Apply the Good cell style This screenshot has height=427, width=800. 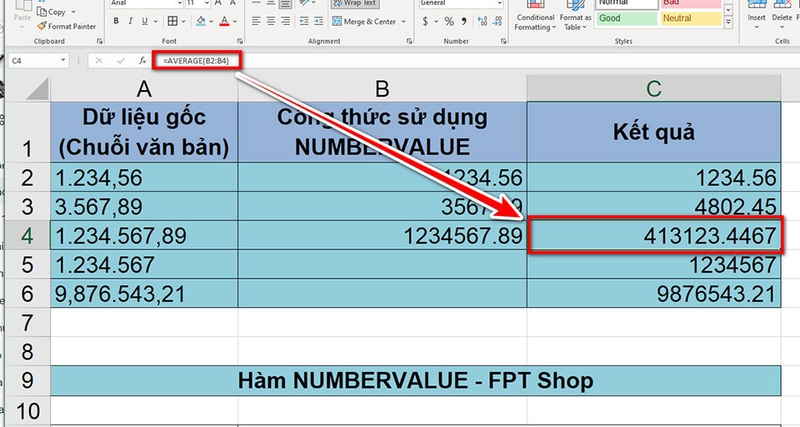click(627, 18)
